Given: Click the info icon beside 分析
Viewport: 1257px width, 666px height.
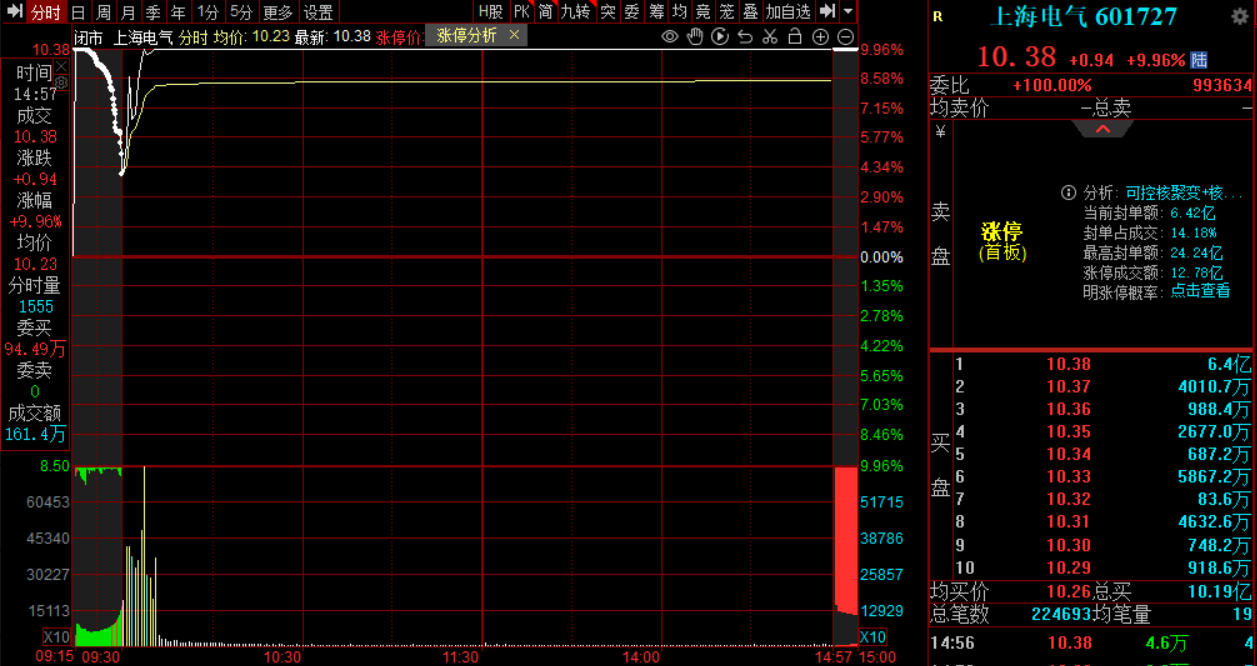Looking at the screenshot, I should [x=1069, y=192].
